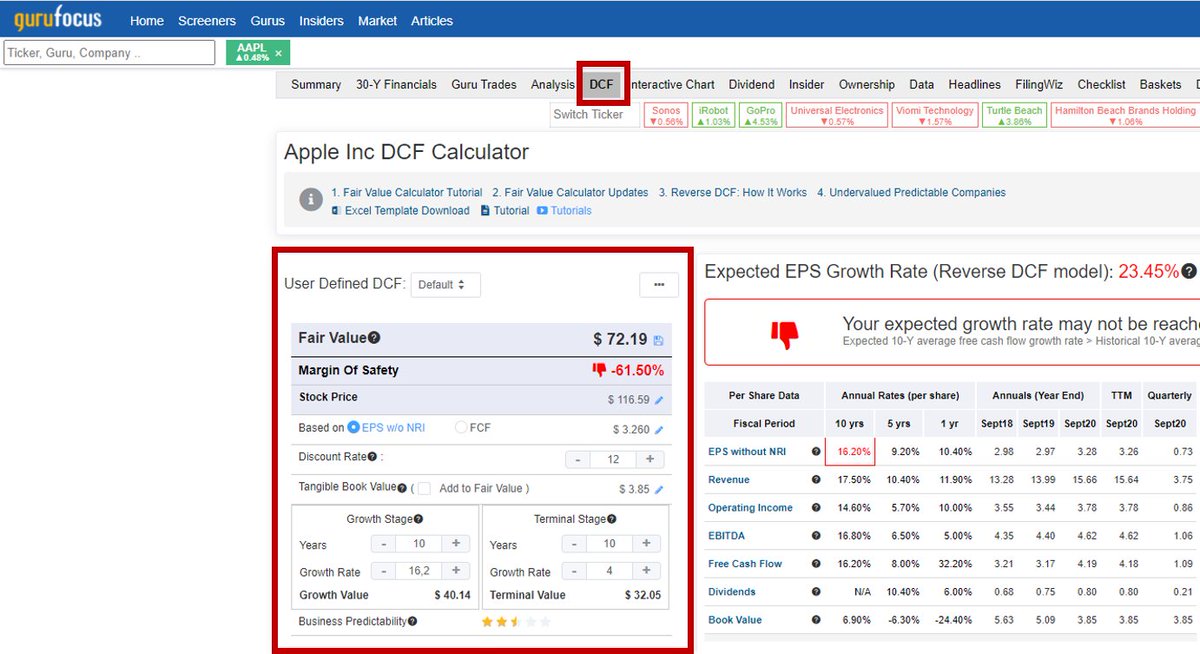1200x654 pixels.
Task: Decrease Growth Stage Years
Action: pos(383,544)
